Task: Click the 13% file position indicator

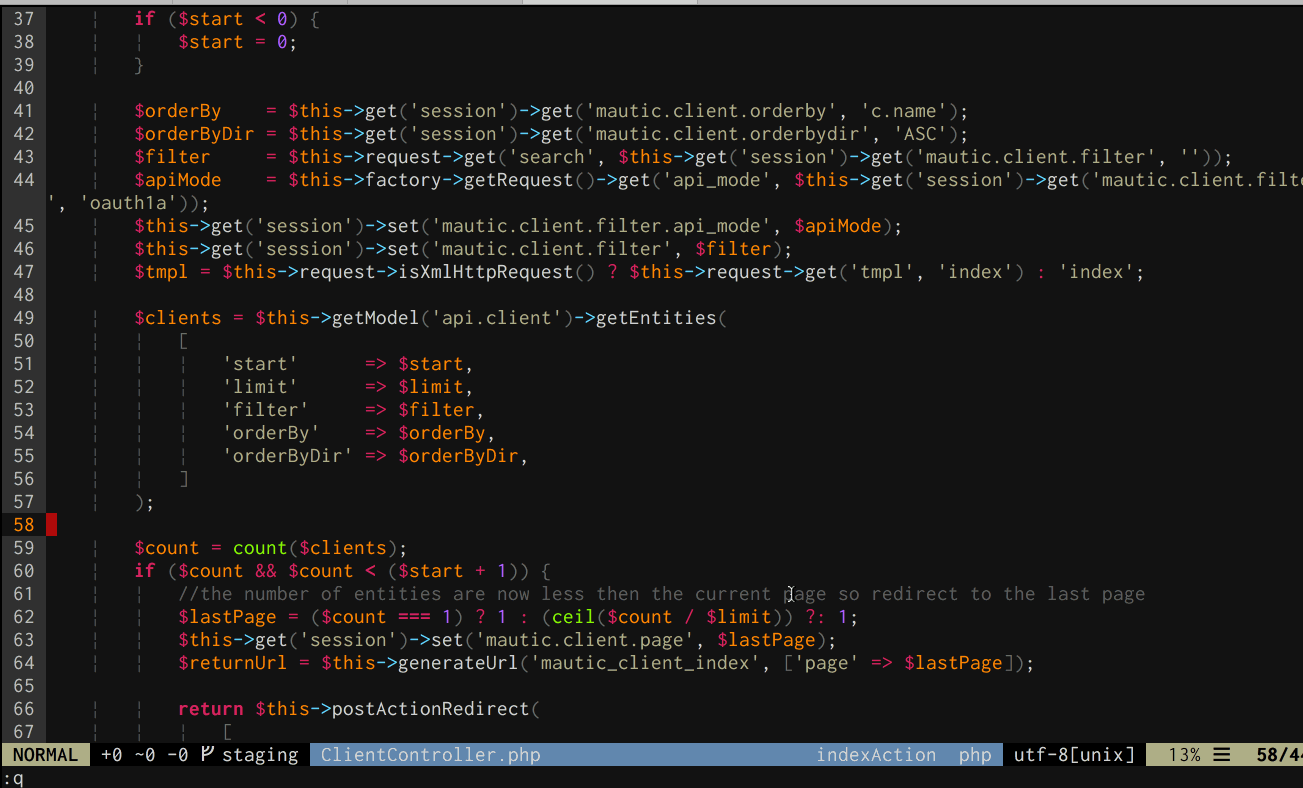Action: tap(1184, 755)
